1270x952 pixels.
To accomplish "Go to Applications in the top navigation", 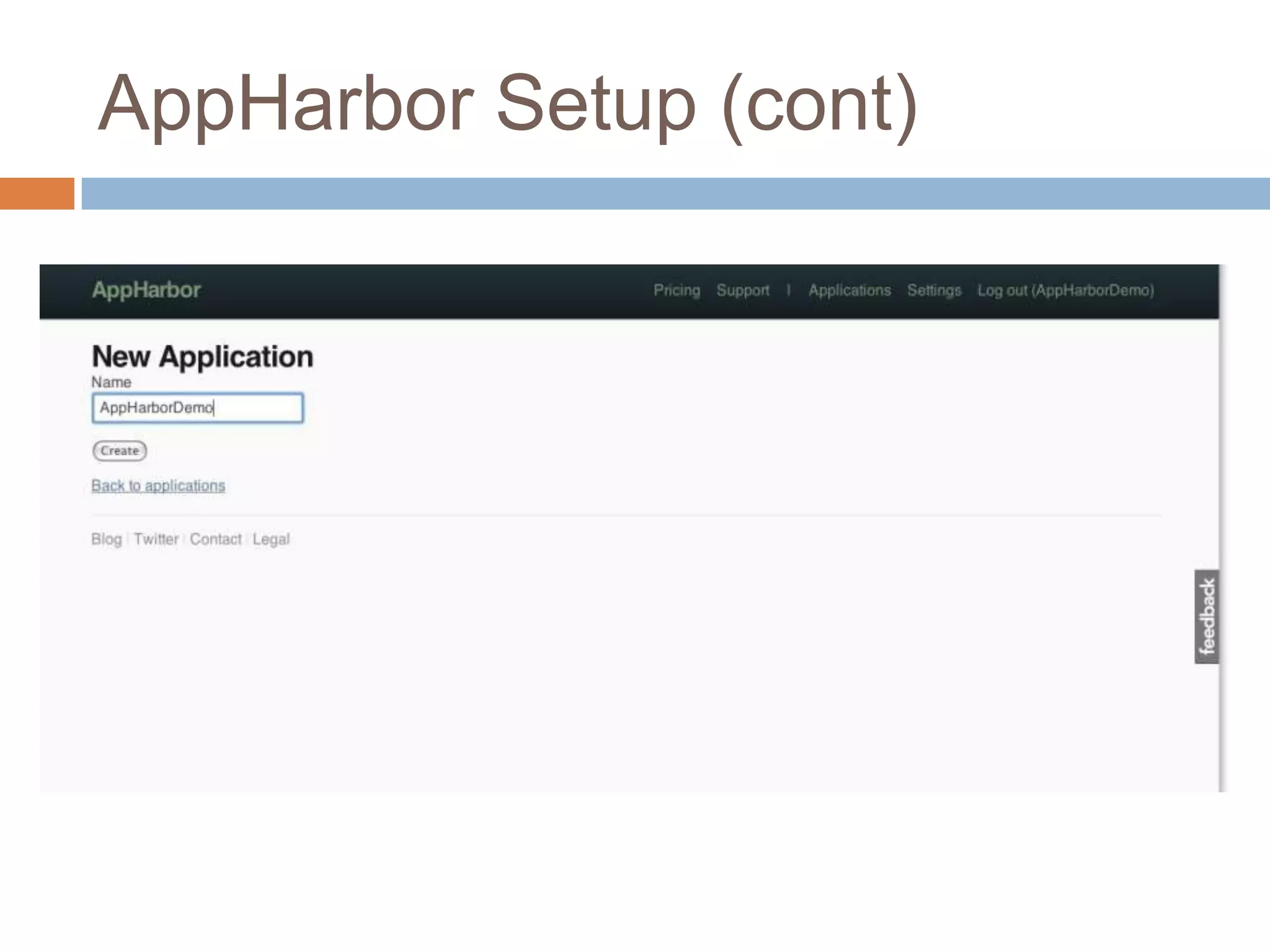I will [850, 291].
